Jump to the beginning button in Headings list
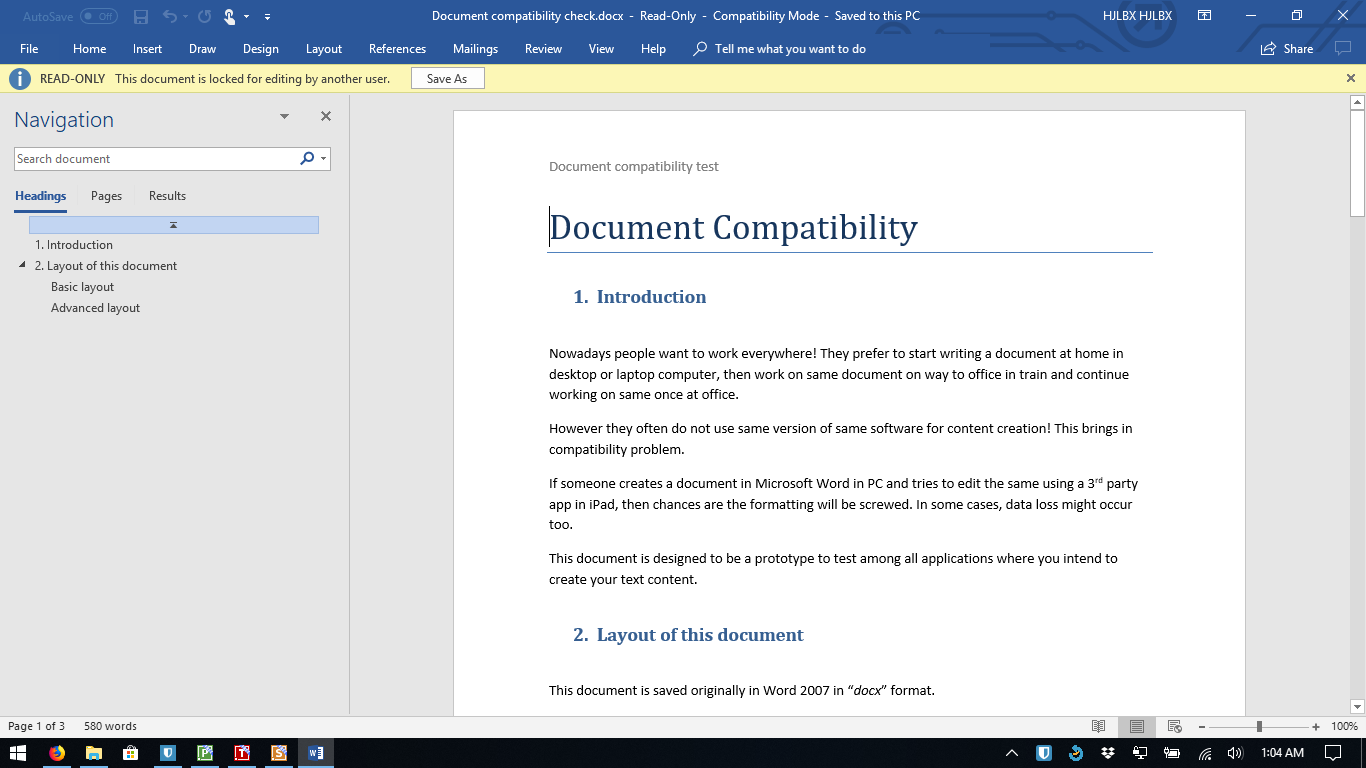The width and height of the screenshot is (1366, 768). pyautogui.click(x=173, y=225)
